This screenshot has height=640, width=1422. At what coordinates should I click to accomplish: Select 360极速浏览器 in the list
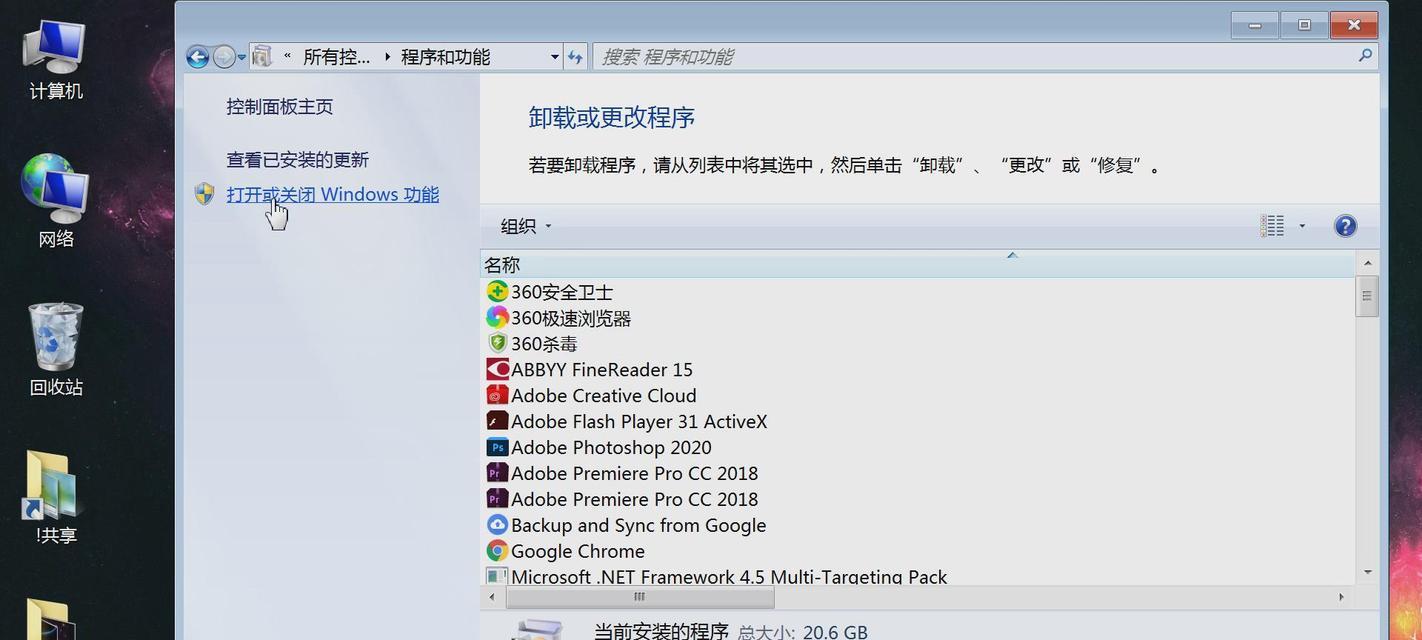571,318
